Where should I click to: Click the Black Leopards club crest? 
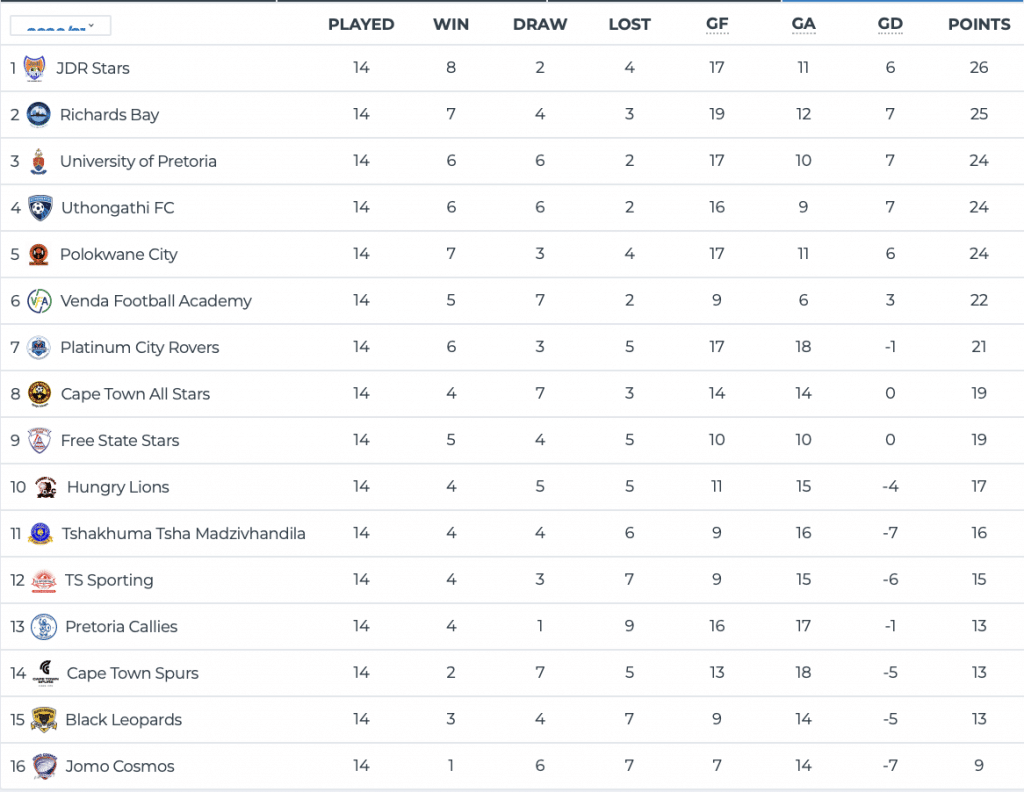(x=43, y=720)
